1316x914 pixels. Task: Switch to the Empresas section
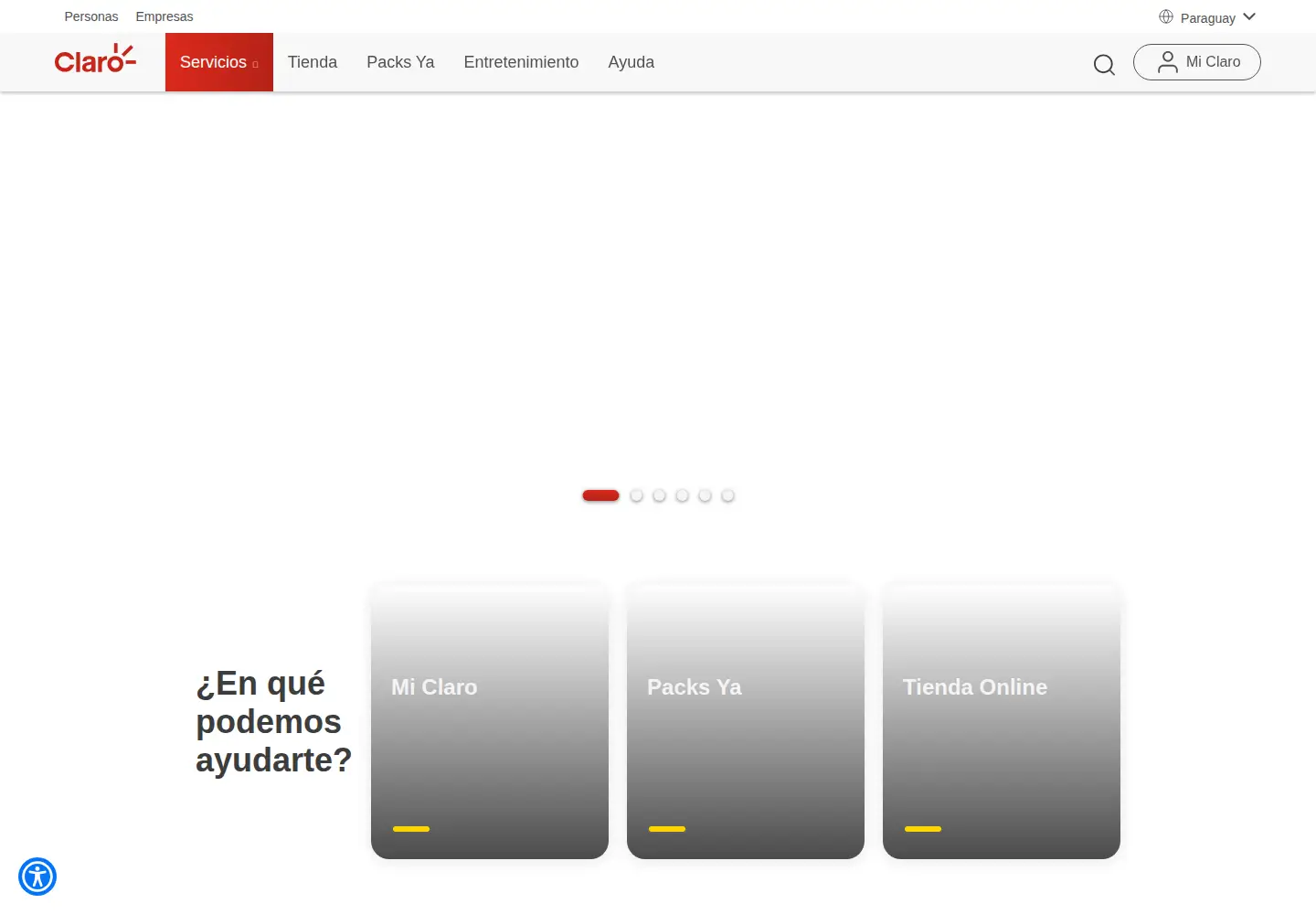(164, 16)
